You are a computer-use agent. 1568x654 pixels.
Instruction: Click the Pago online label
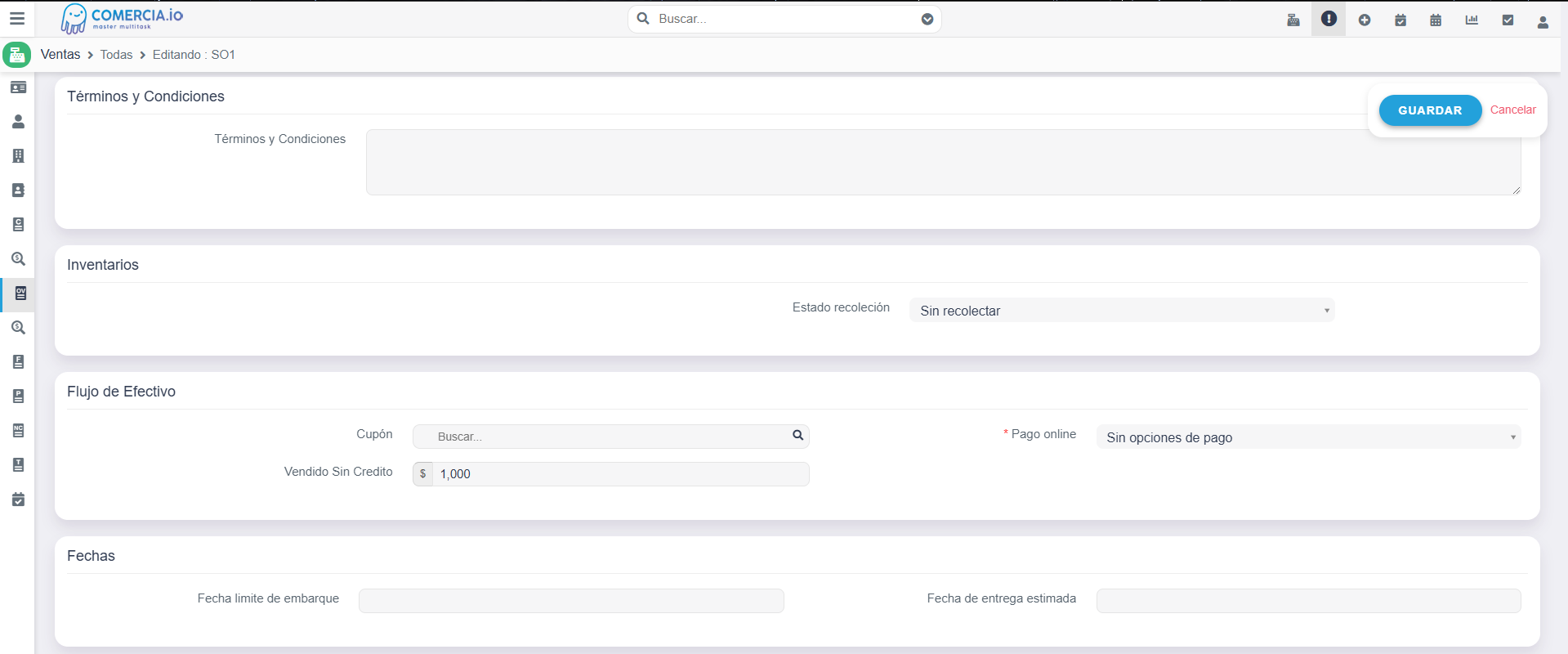tap(1043, 434)
